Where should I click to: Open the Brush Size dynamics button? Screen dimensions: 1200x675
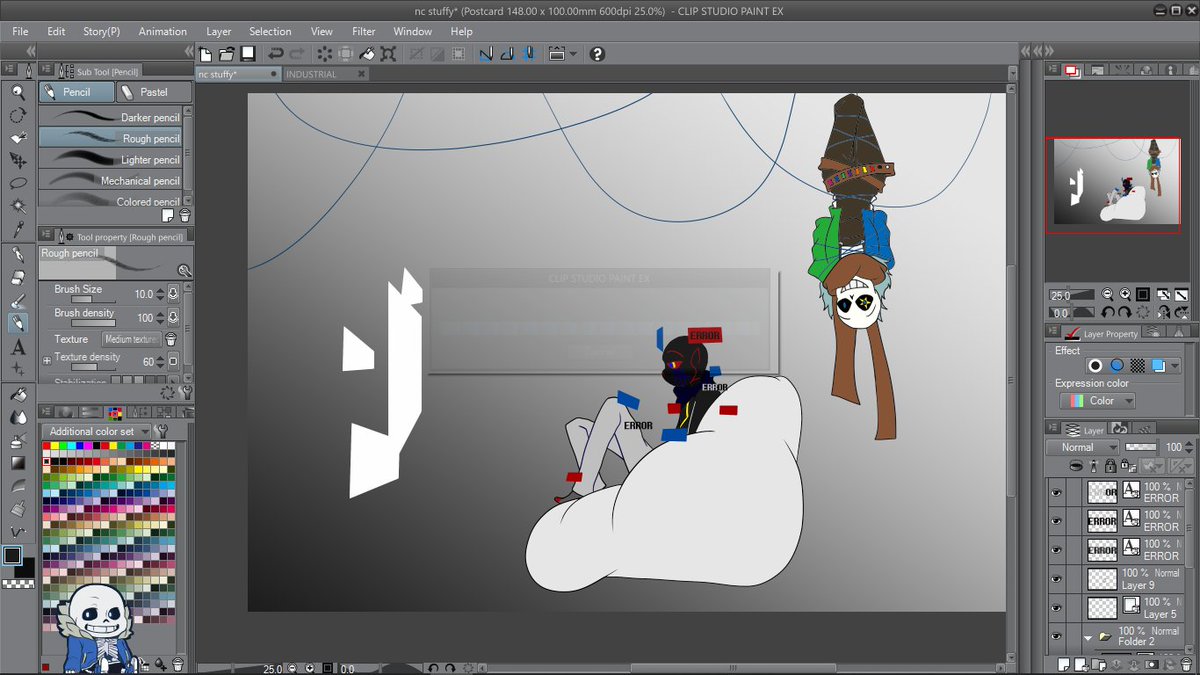pyautogui.click(x=173, y=294)
